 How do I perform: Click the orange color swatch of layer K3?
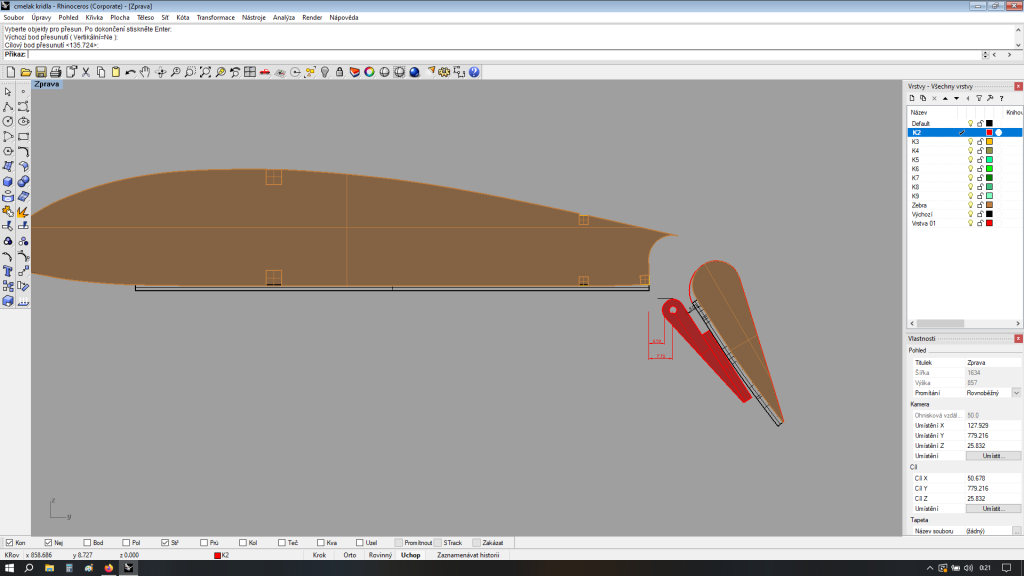(x=989, y=142)
